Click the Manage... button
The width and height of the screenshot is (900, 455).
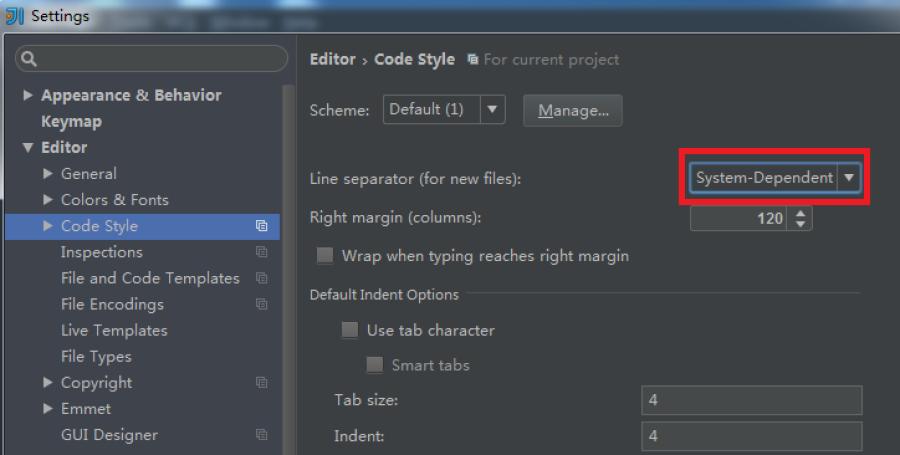573,110
